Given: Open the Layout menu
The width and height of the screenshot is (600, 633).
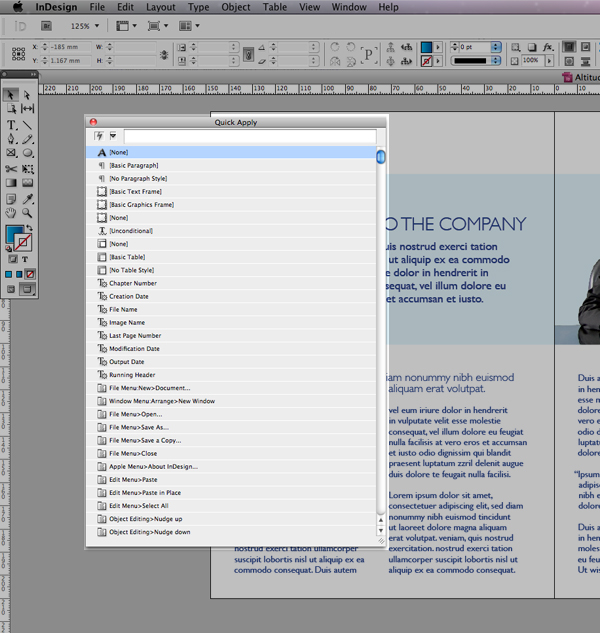Looking at the screenshot, I should [160, 7].
